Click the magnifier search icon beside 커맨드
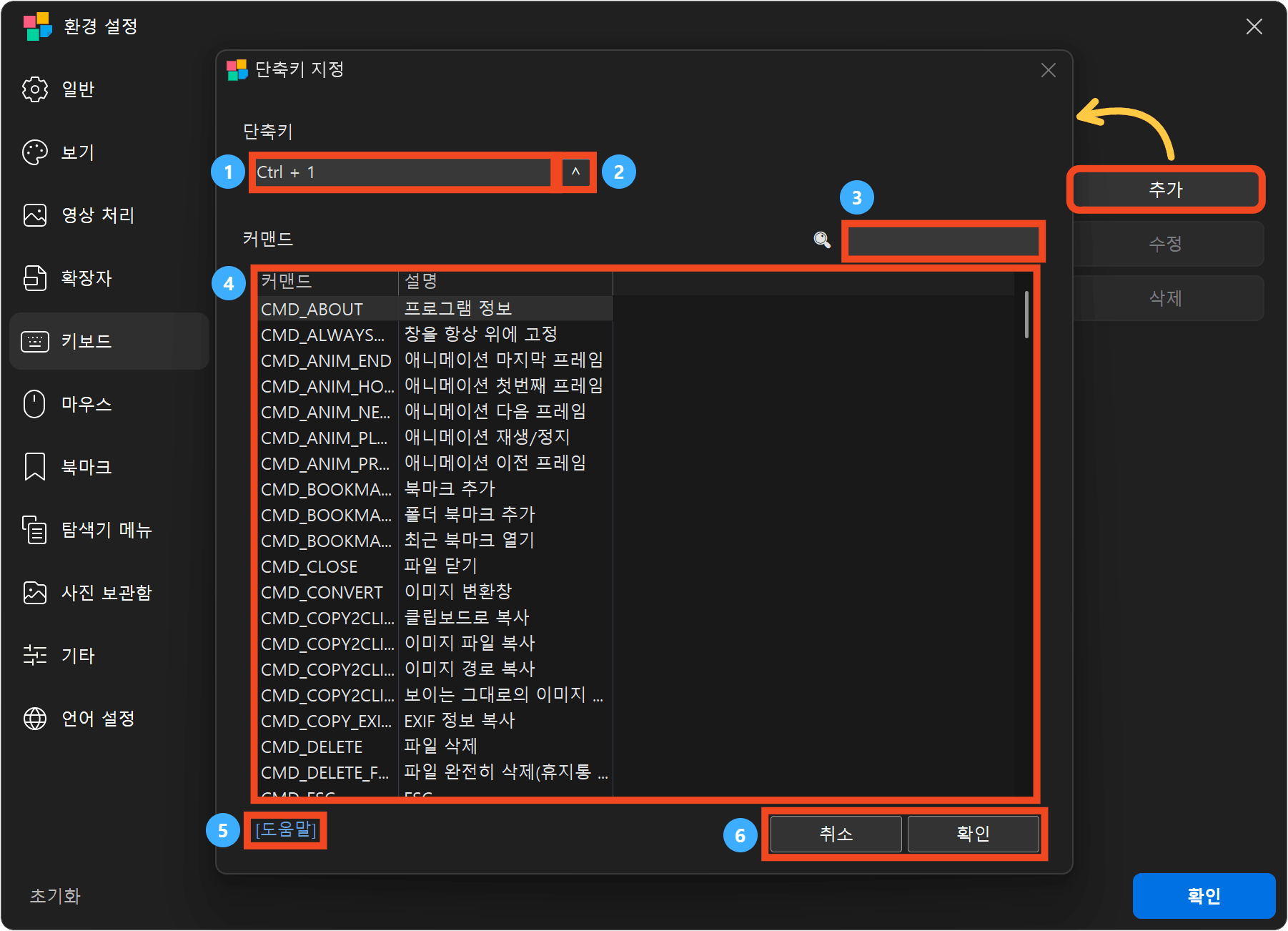 [822, 240]
